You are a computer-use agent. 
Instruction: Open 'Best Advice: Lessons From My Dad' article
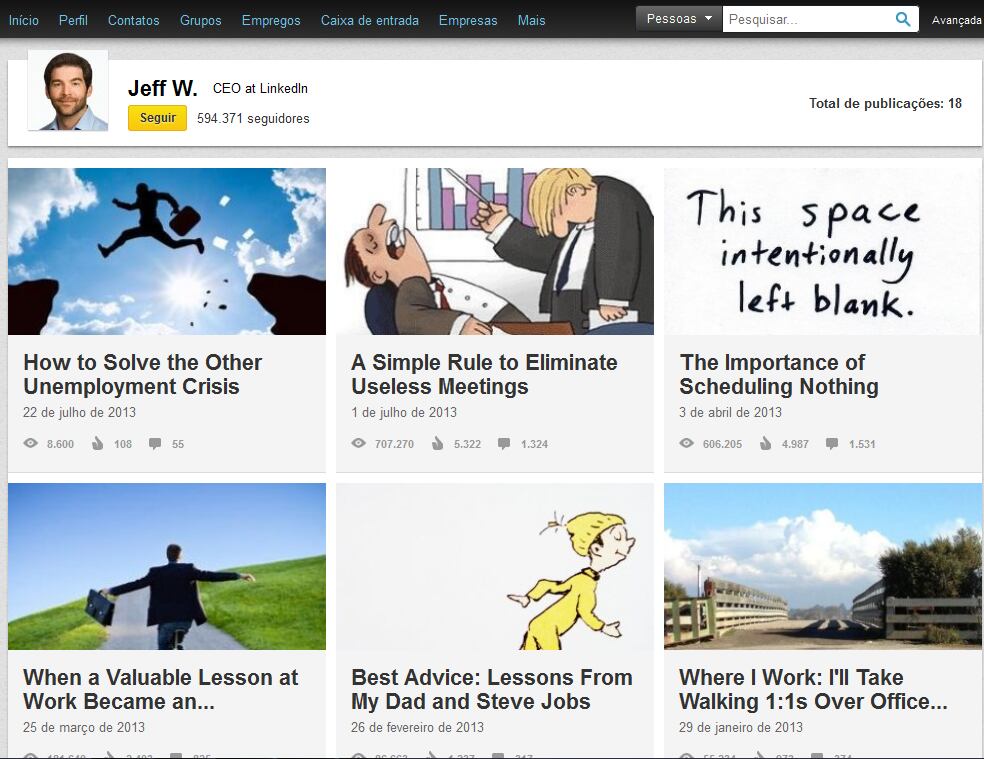(491, 689)
